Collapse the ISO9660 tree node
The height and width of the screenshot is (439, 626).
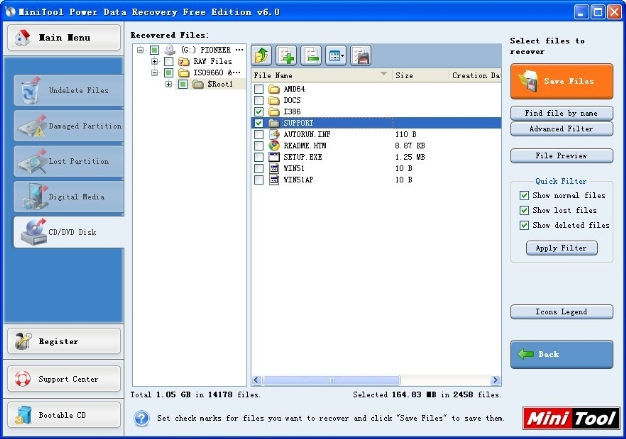coord(155,73)
